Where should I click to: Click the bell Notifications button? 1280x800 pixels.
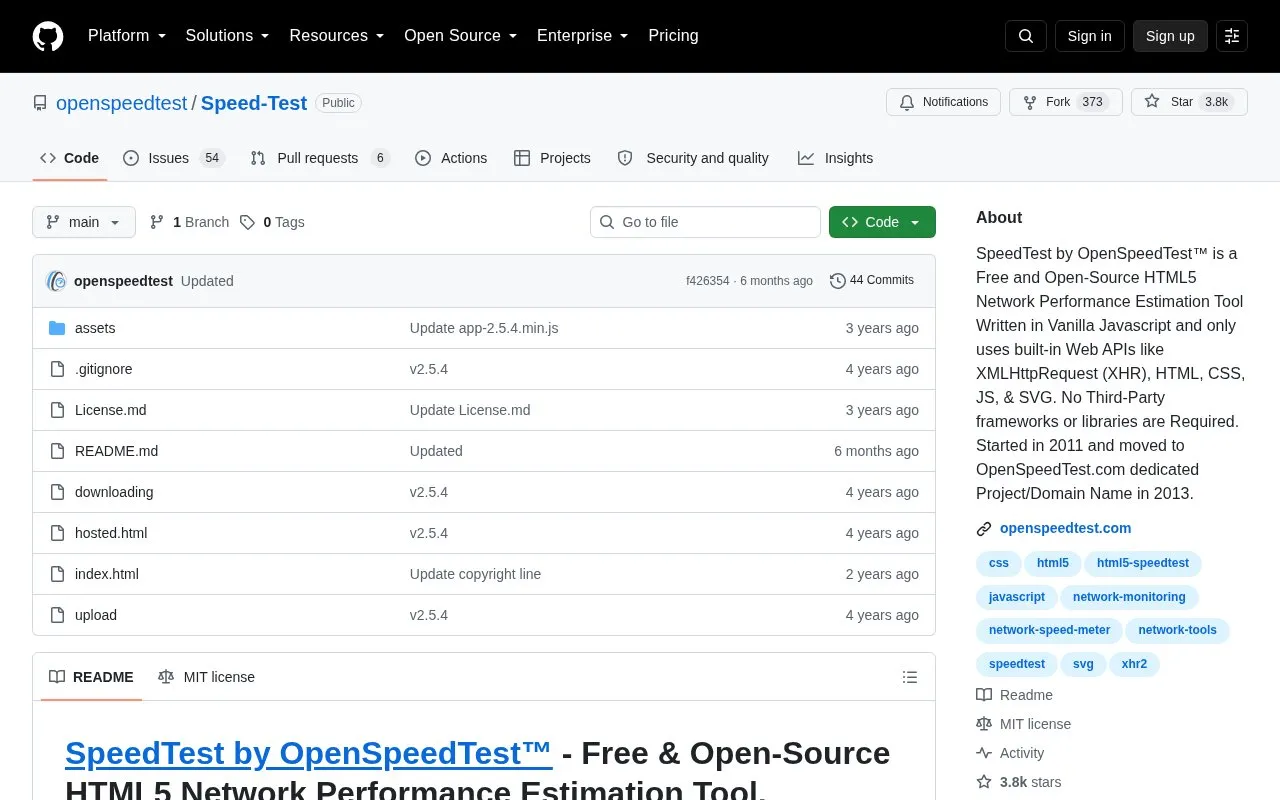click(x=943, y=102)
